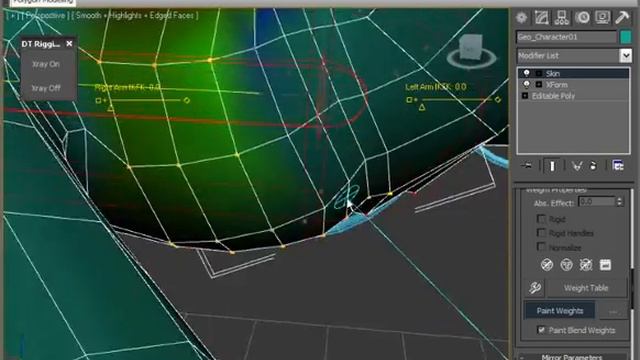Open the Weight Tool wrench icon

(x=535, y=288)
